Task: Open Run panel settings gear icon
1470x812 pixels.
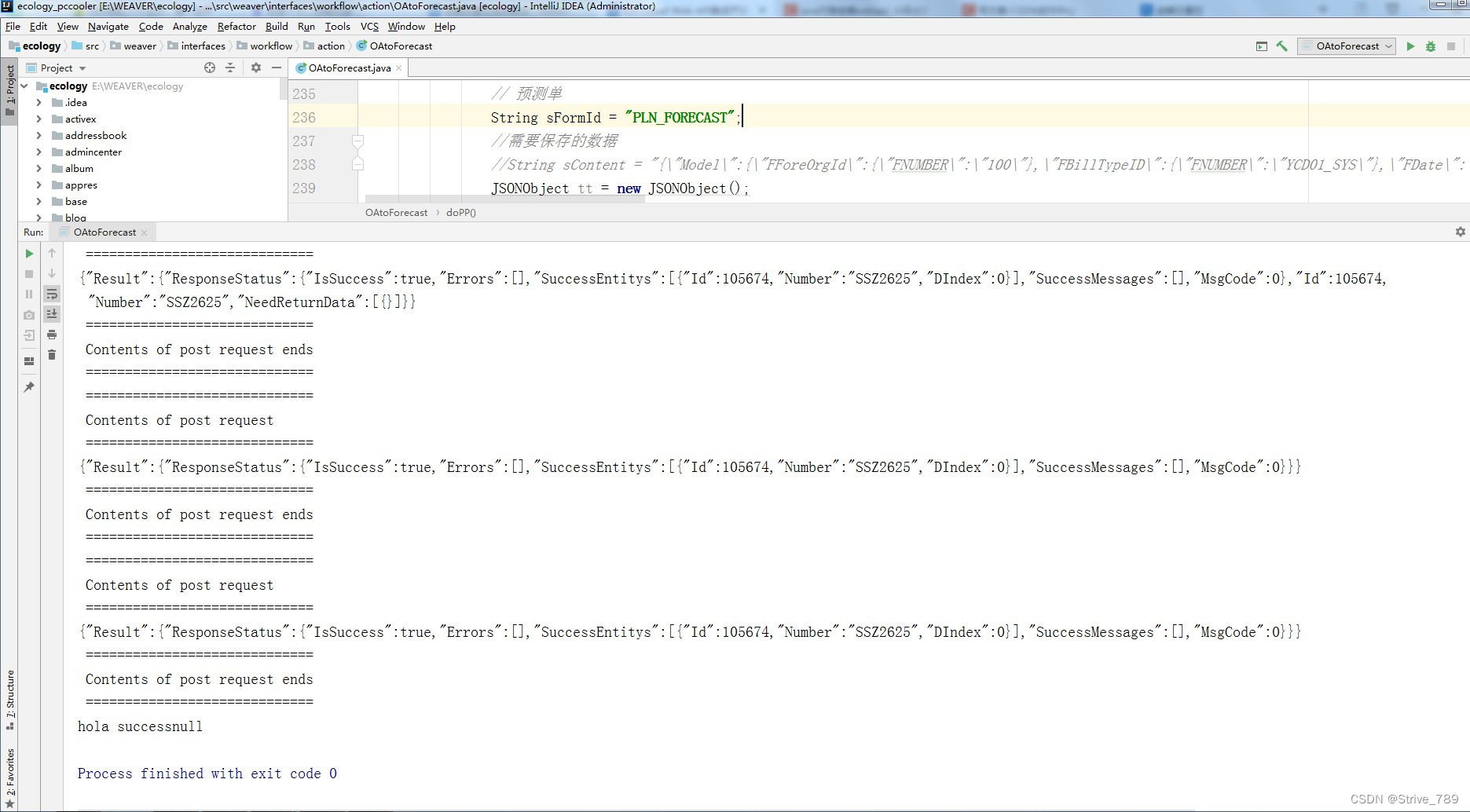Action: coord(1459,232)
